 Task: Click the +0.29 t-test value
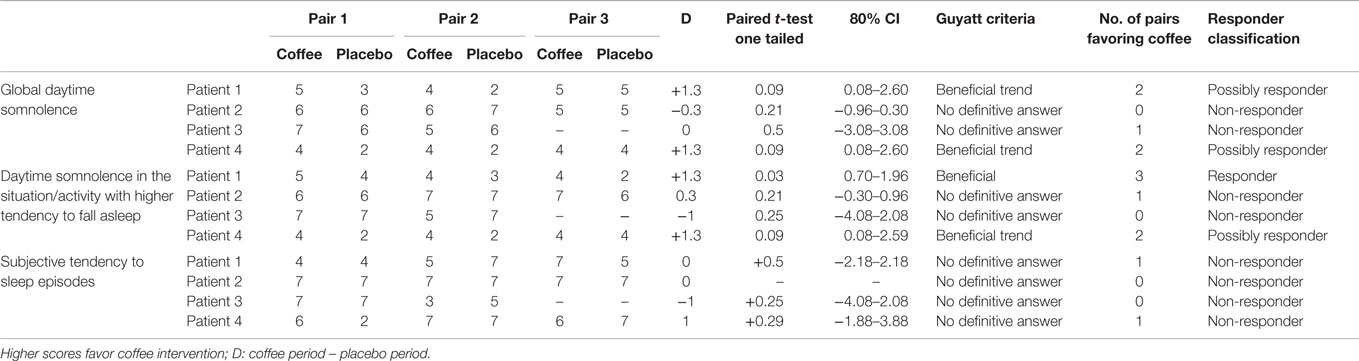coord(770,321)
